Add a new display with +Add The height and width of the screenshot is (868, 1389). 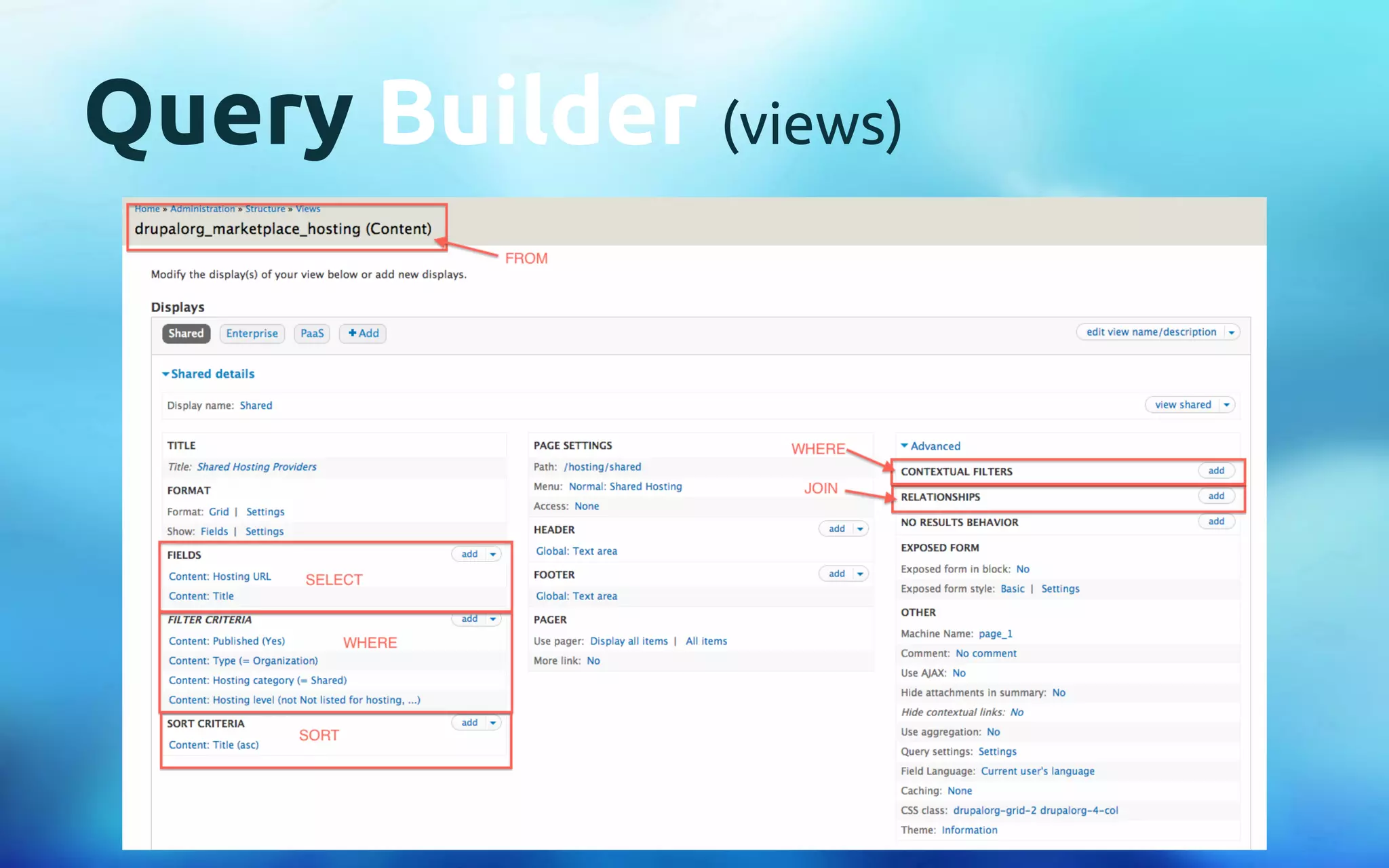[364, 333]
